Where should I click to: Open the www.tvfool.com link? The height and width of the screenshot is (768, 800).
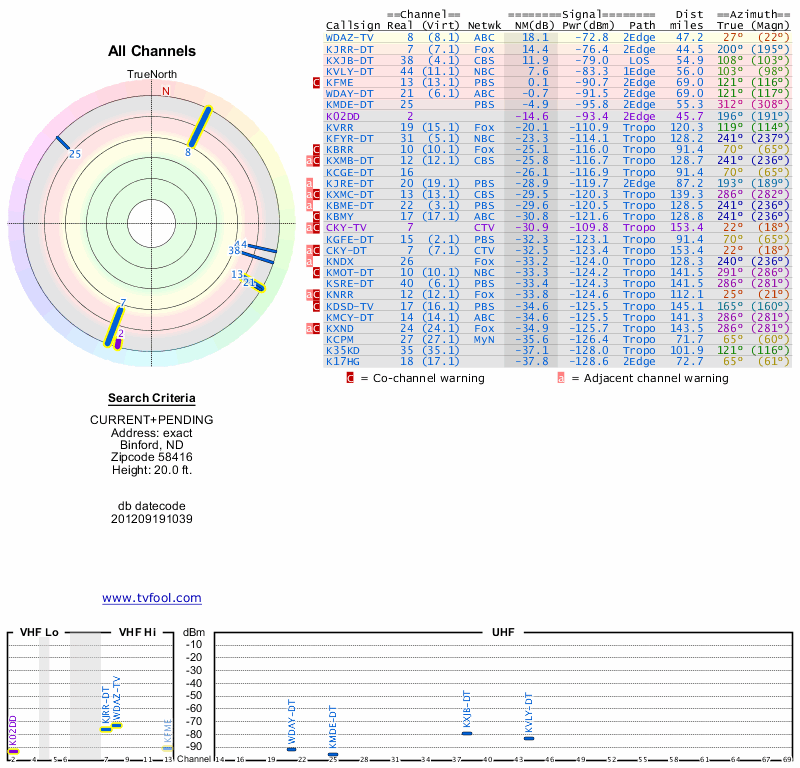tap(152, 598)
